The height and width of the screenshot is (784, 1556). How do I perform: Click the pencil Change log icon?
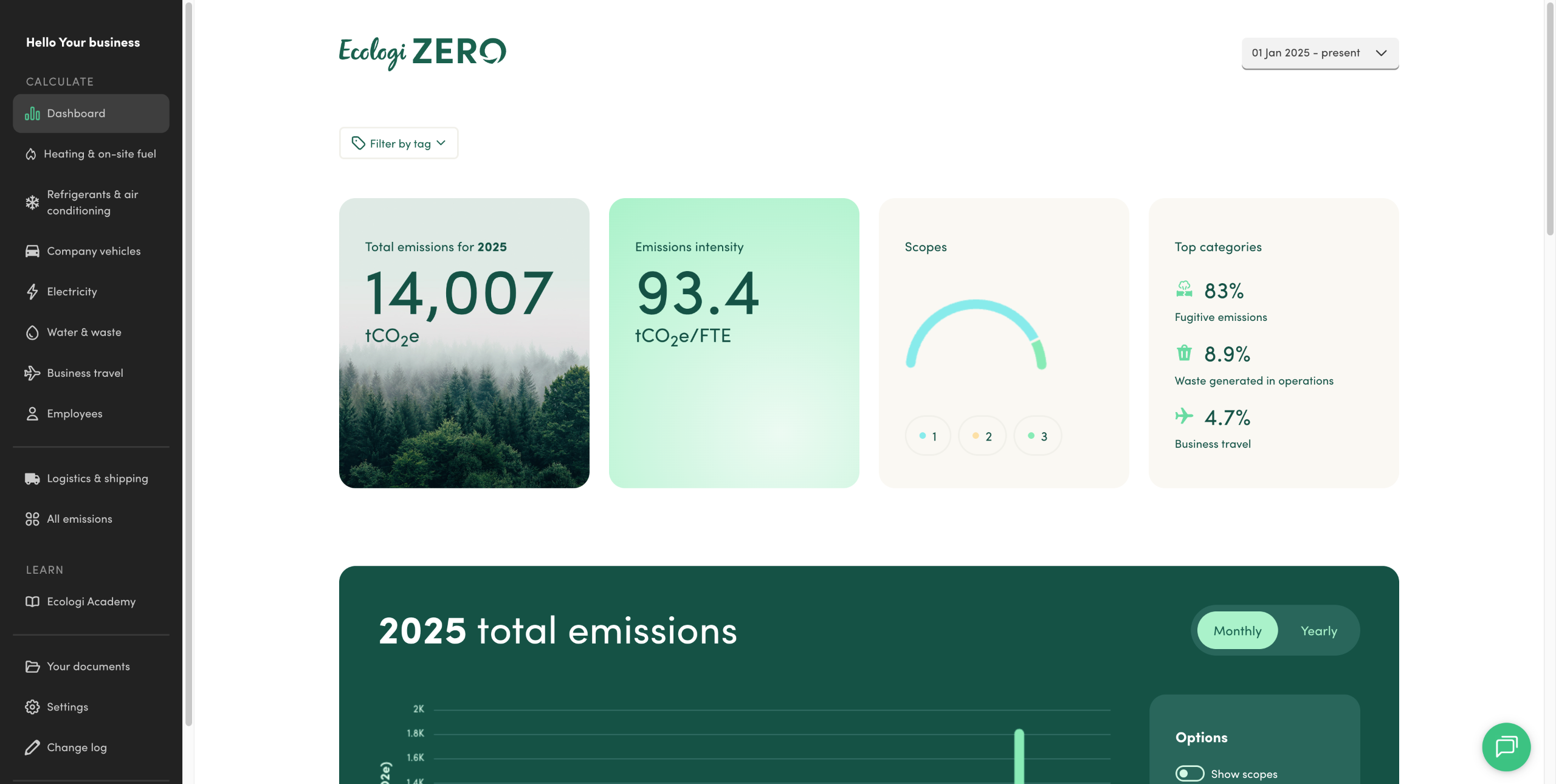point(32,748)
